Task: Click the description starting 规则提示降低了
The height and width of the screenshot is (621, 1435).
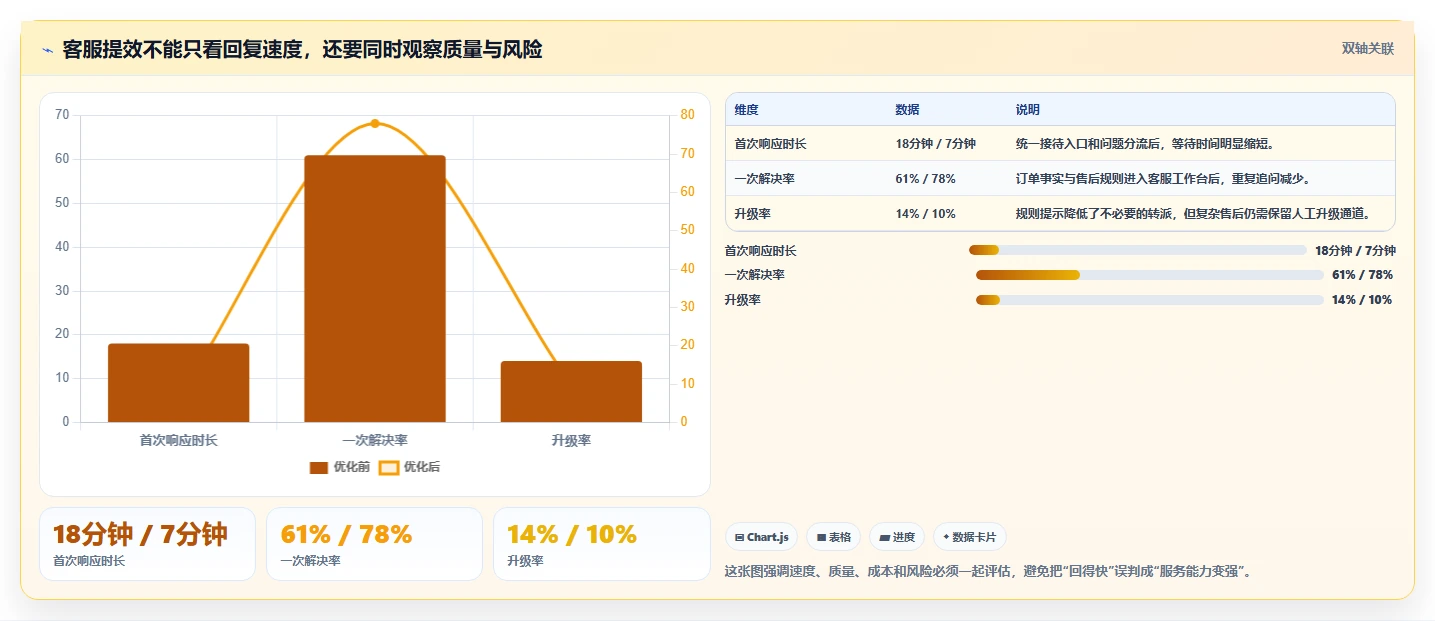Action: (x=1192, y=213)
